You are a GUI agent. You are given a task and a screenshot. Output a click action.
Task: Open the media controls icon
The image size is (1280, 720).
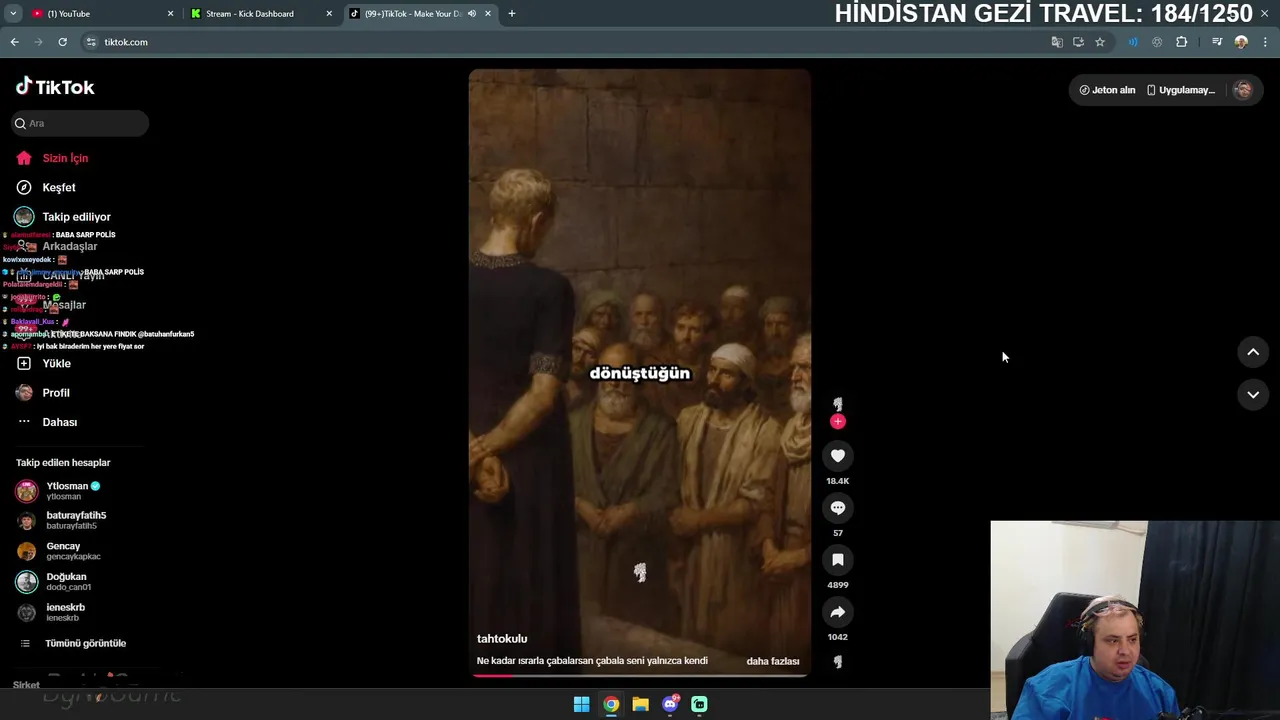coord(1217,42)
